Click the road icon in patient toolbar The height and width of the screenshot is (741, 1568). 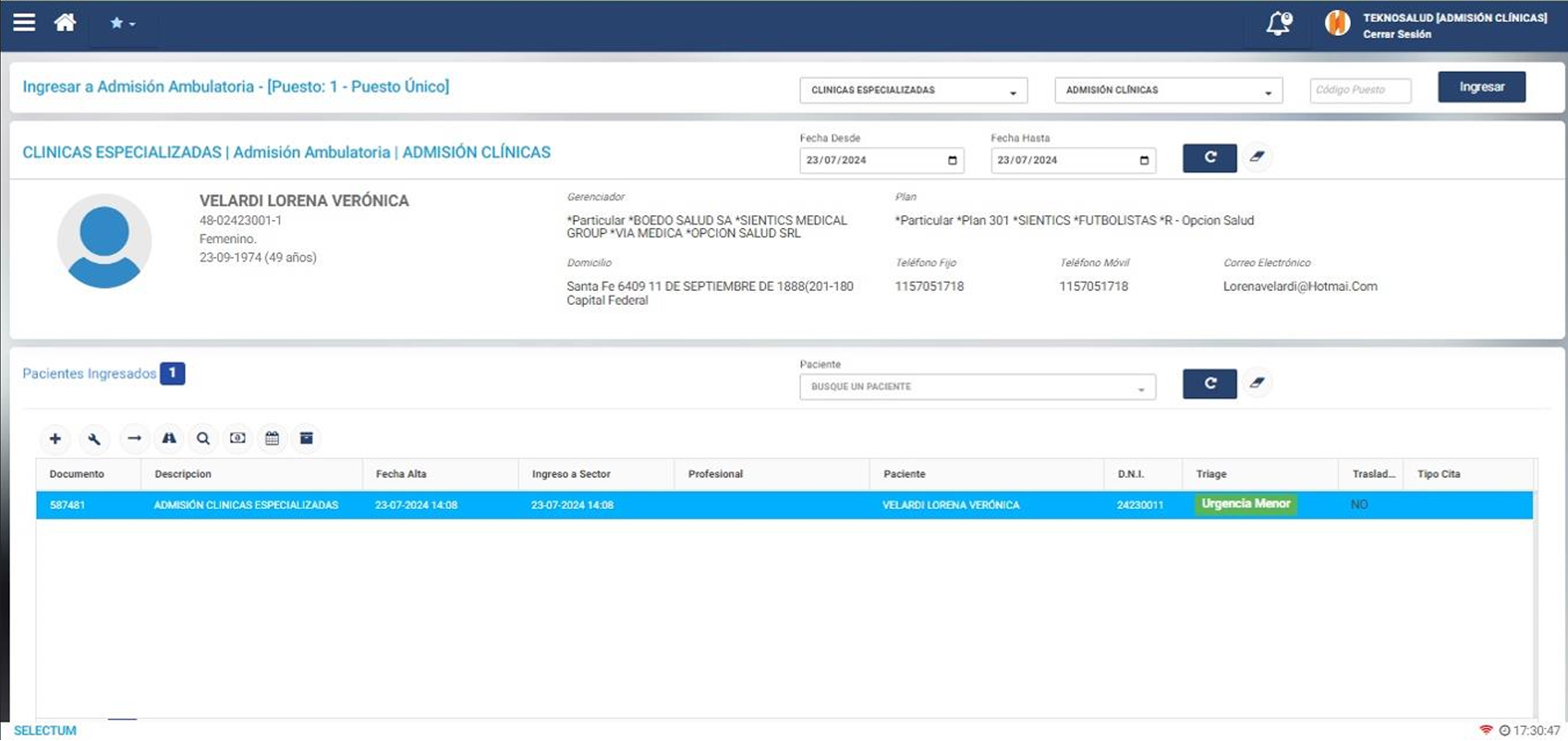coord(169,439)
